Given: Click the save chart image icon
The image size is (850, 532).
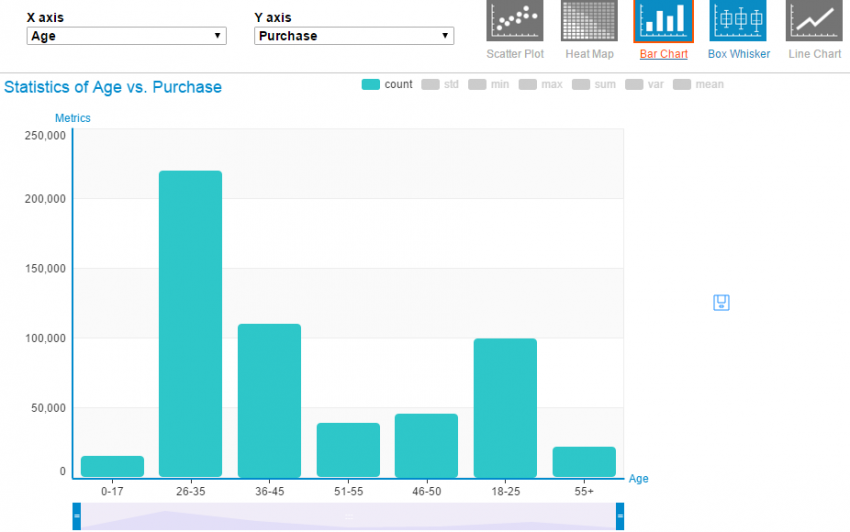Looking at the screenshot, I should (x=721, y=302).
